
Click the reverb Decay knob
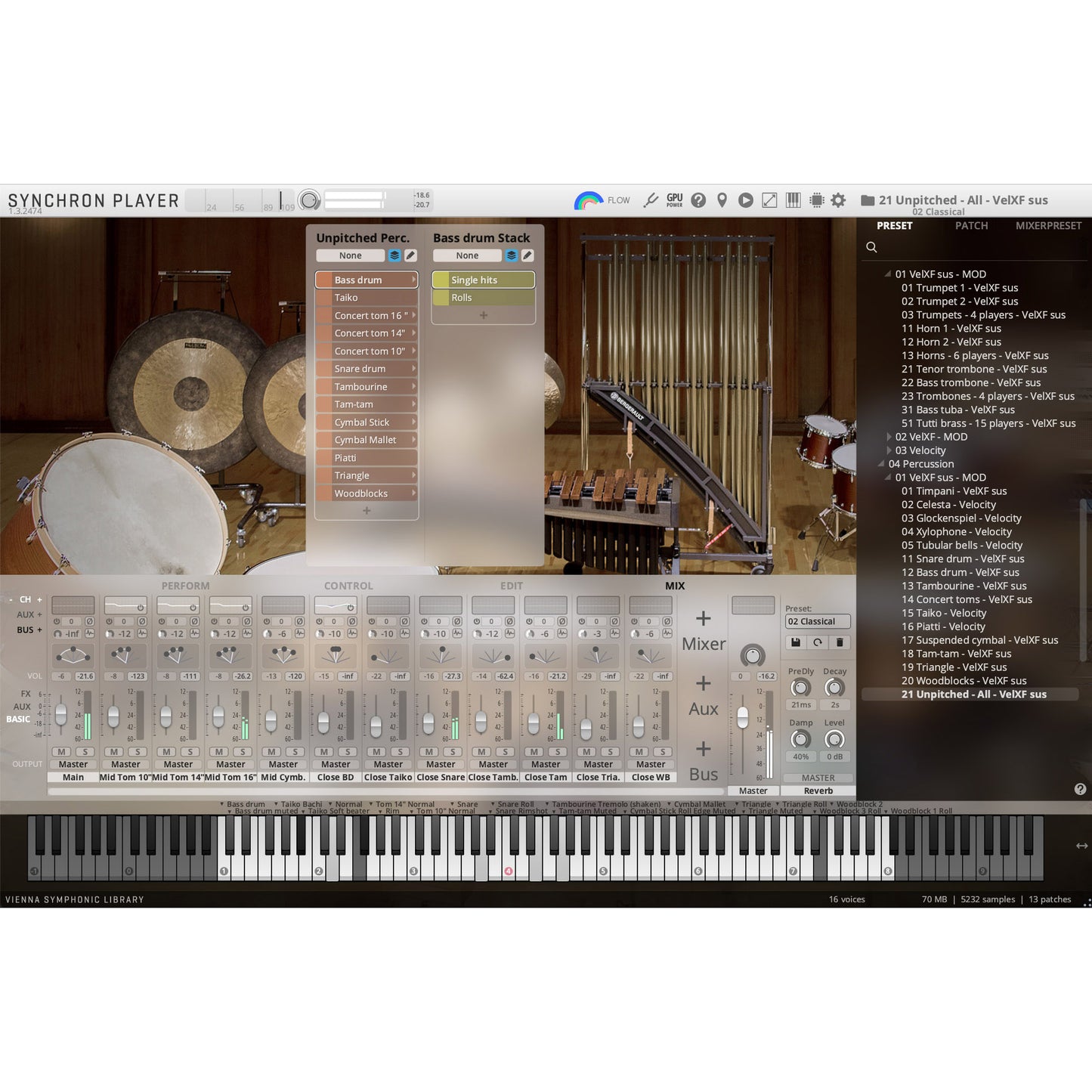(834, 688)
